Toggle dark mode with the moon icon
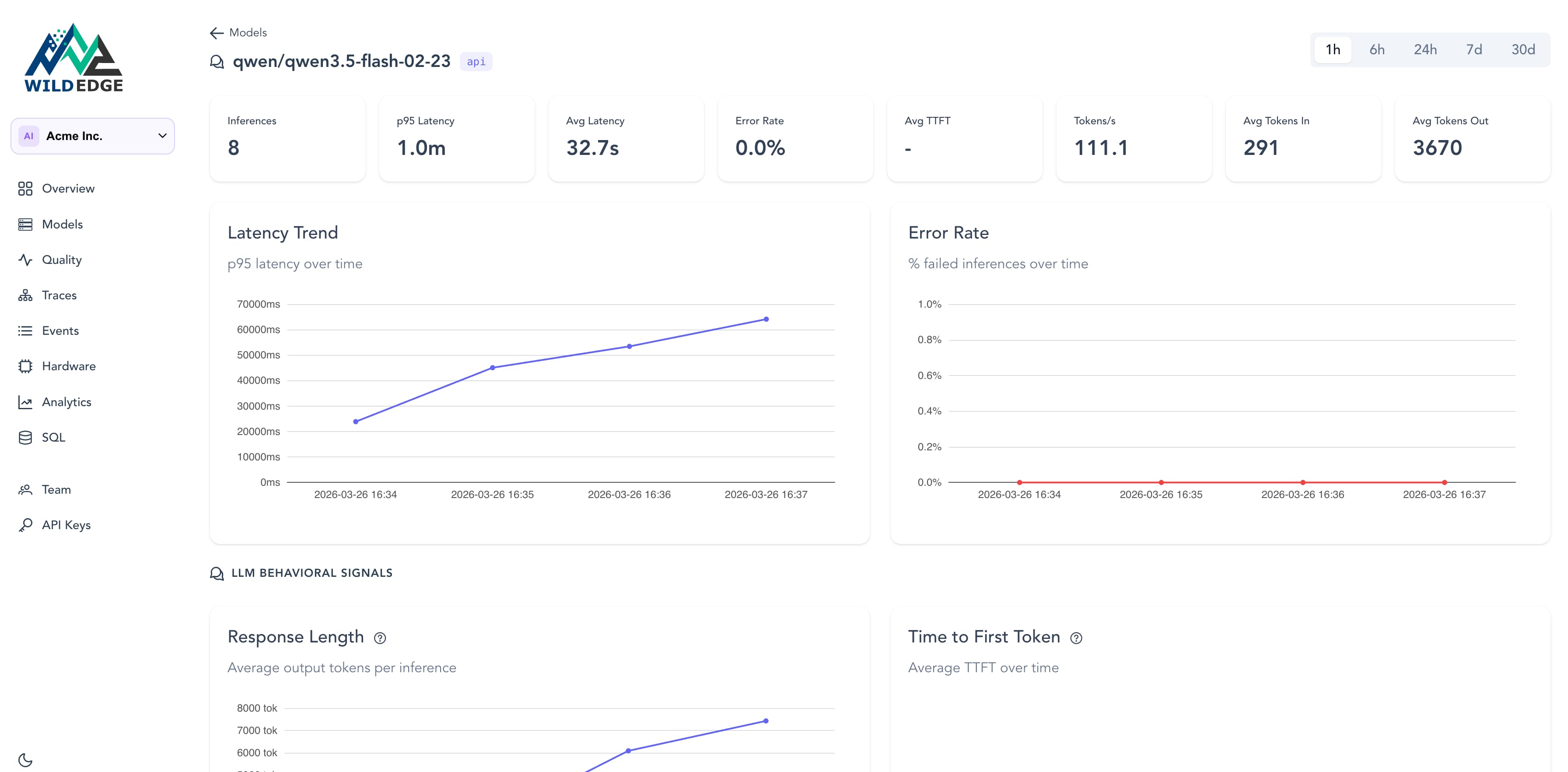Image resolution: width=1568 pixels, height=772 pixels. (25, 760)
